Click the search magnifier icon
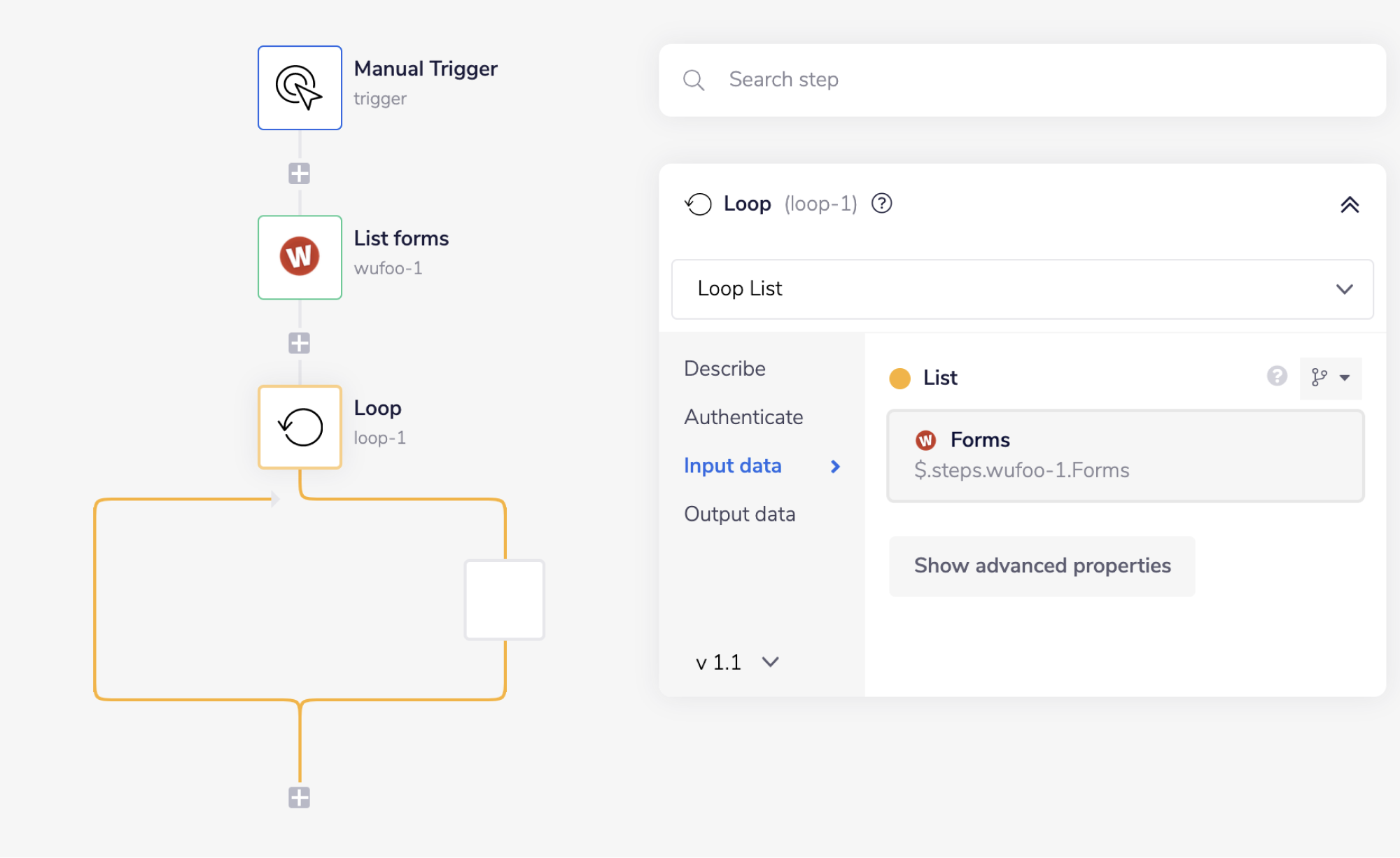Image resolution: width=1400 pixels, height=858 pixels. (694, 80)
